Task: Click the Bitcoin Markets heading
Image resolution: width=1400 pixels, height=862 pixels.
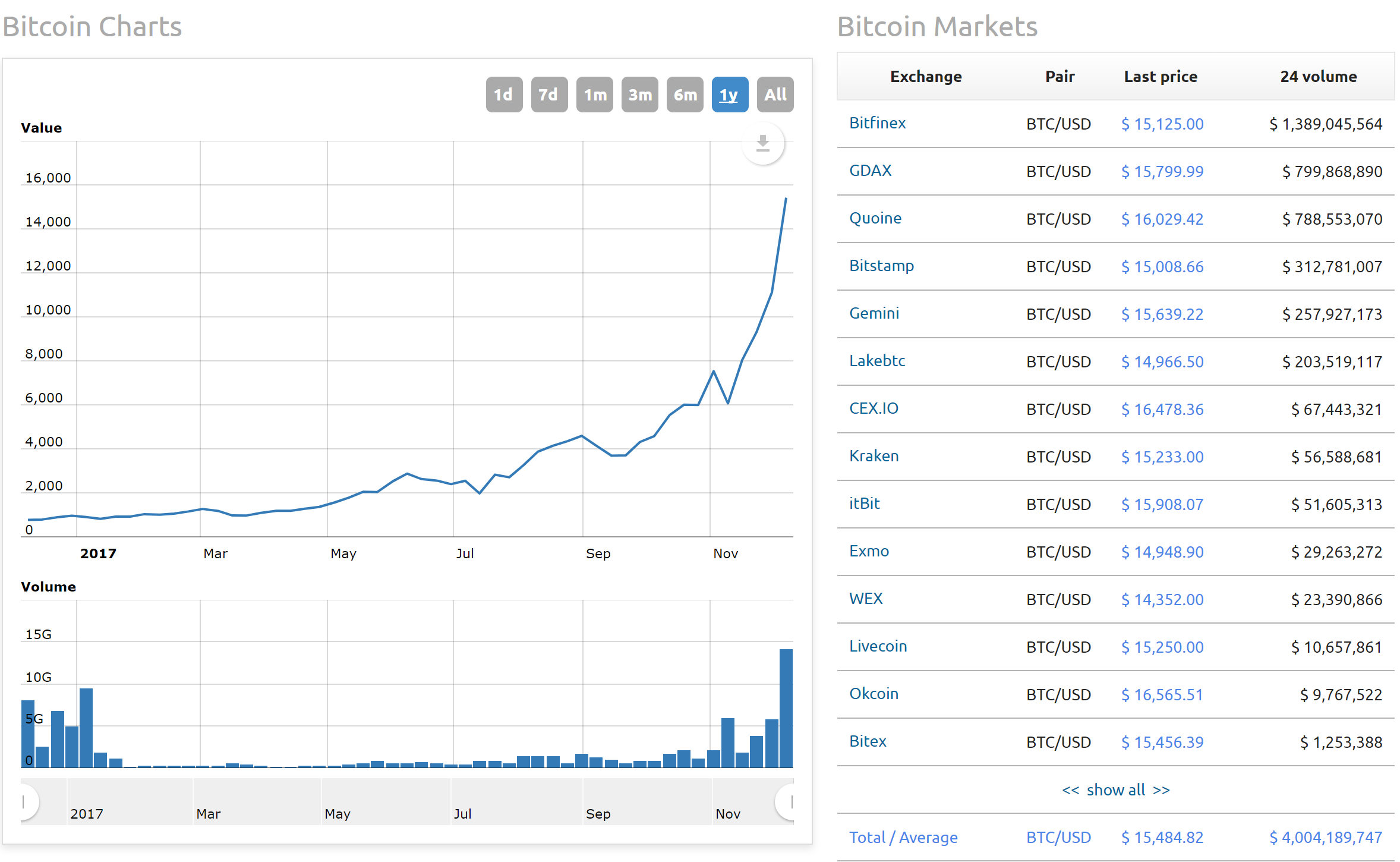Action: 937,27
